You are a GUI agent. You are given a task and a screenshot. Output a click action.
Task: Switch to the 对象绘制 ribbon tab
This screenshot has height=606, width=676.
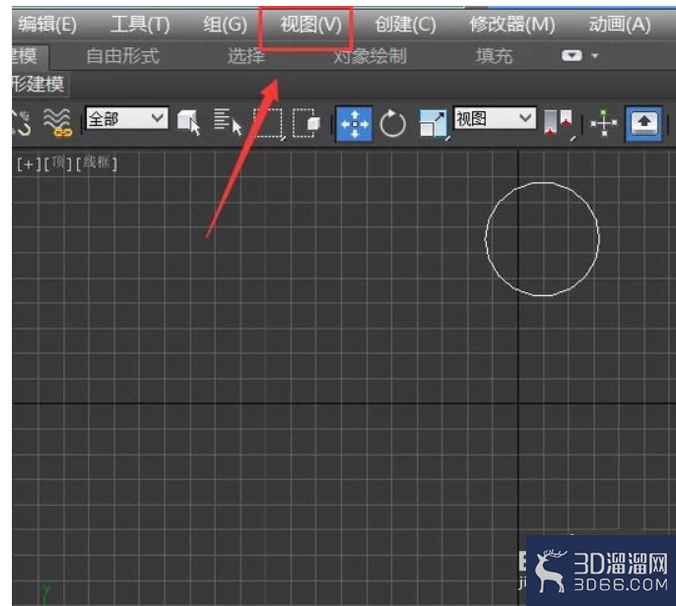click(x=370, y=56)
